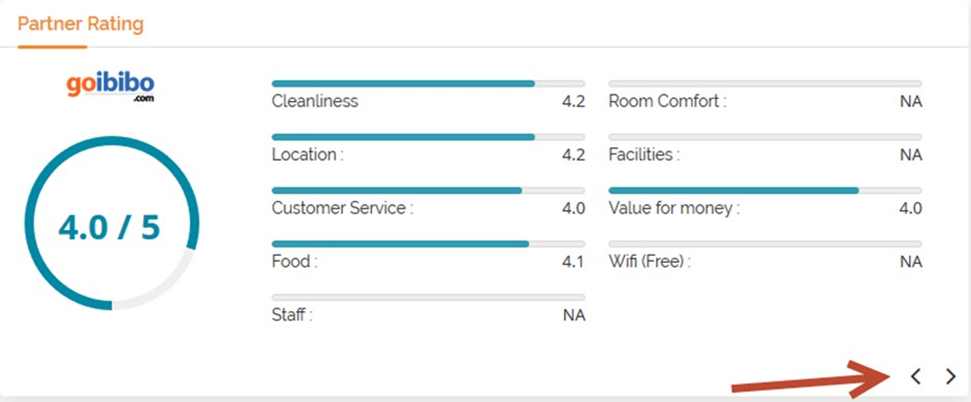The width and height of the screenshot is (971, 402).
Task: Click the Food rating bar
Action: click(x=428, y=243)
